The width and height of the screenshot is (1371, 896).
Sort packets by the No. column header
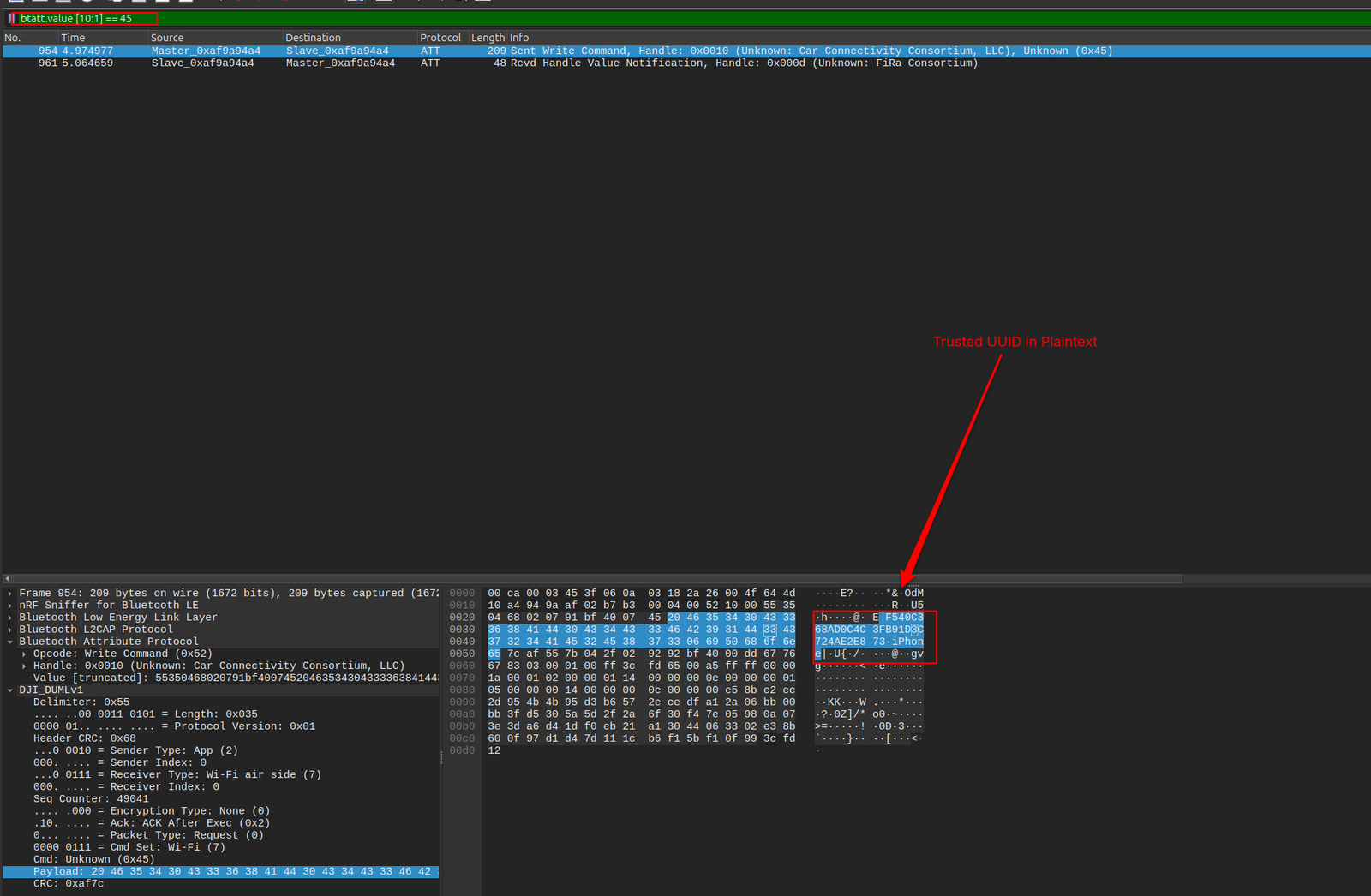[29, 38]
